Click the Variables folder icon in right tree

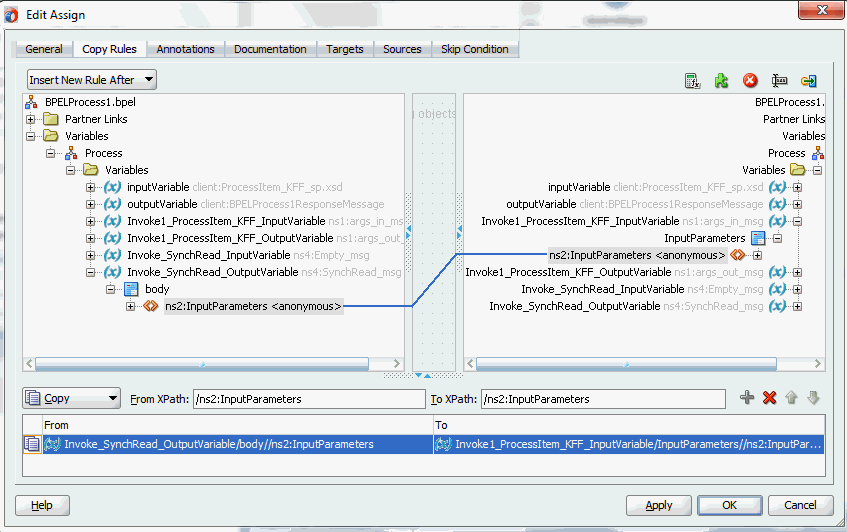797,170
